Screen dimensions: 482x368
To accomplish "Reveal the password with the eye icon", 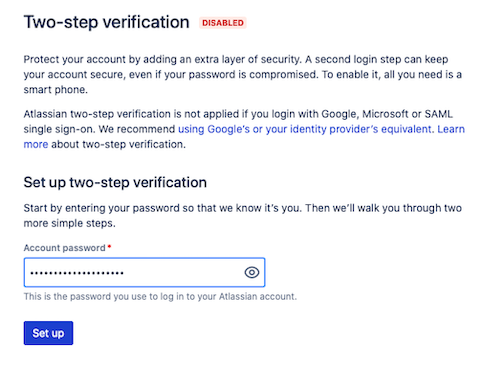I will coord(252,272).
